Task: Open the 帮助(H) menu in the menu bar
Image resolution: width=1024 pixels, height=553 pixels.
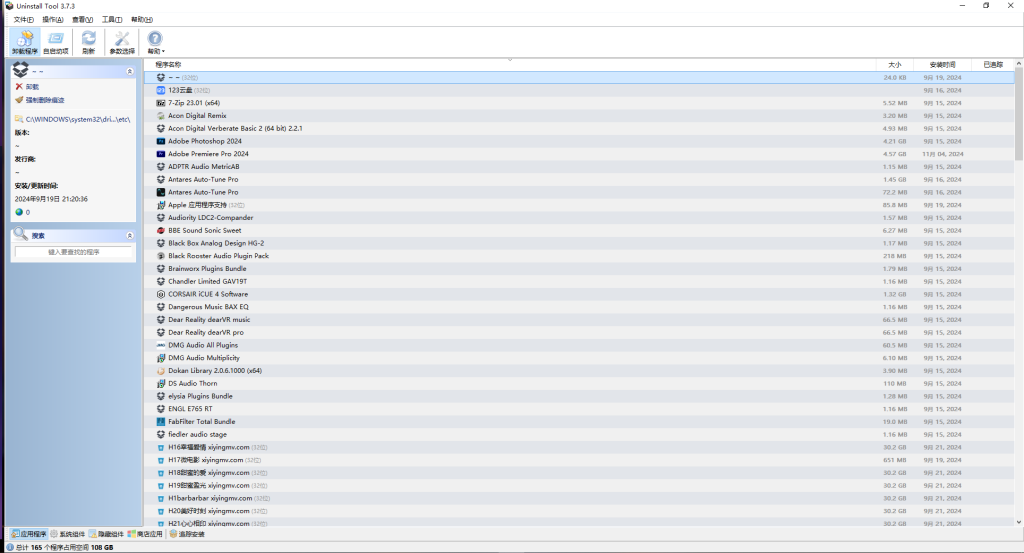Action: pos(142,20)
